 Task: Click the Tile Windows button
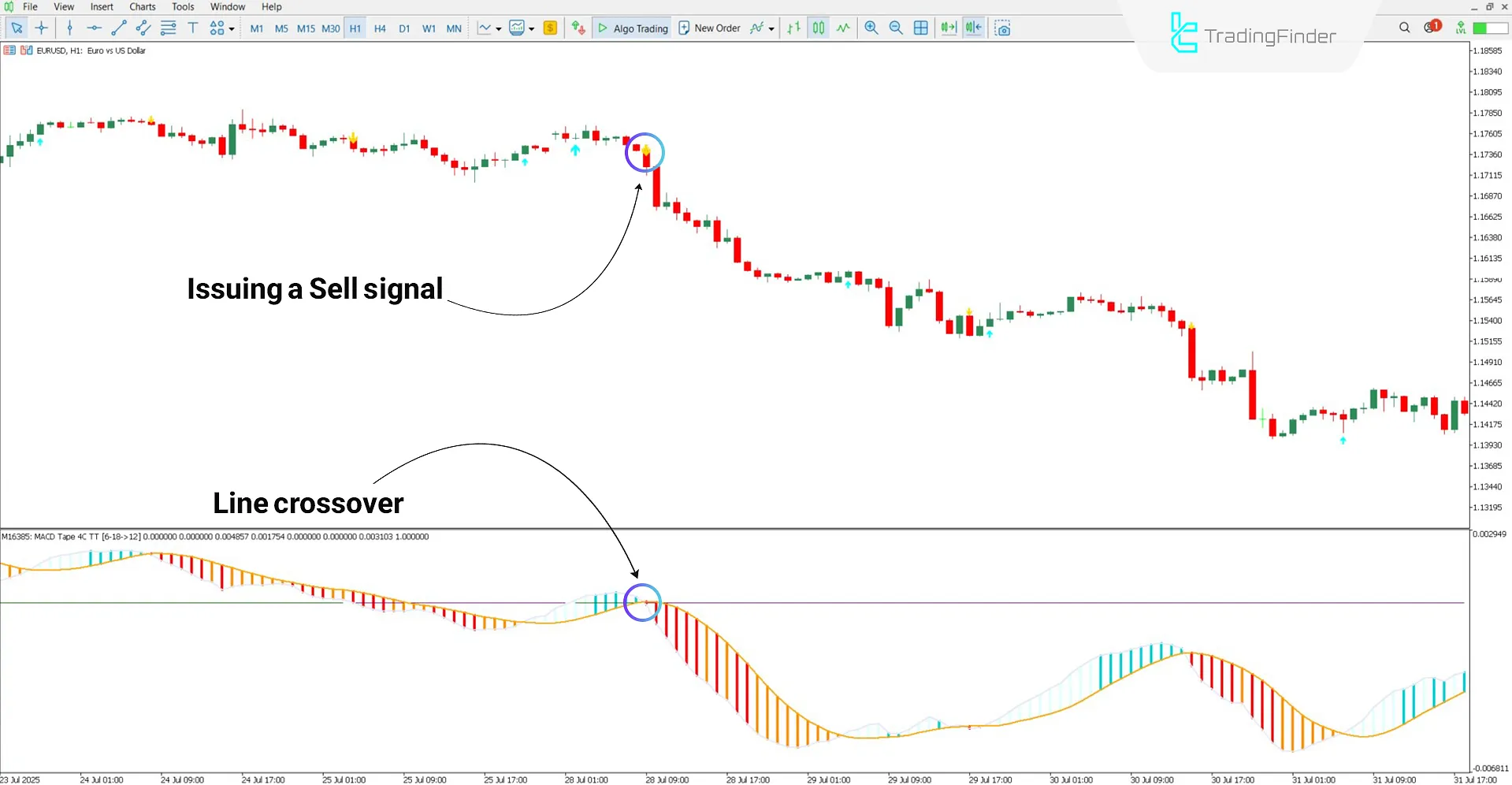tap(921, 28)
